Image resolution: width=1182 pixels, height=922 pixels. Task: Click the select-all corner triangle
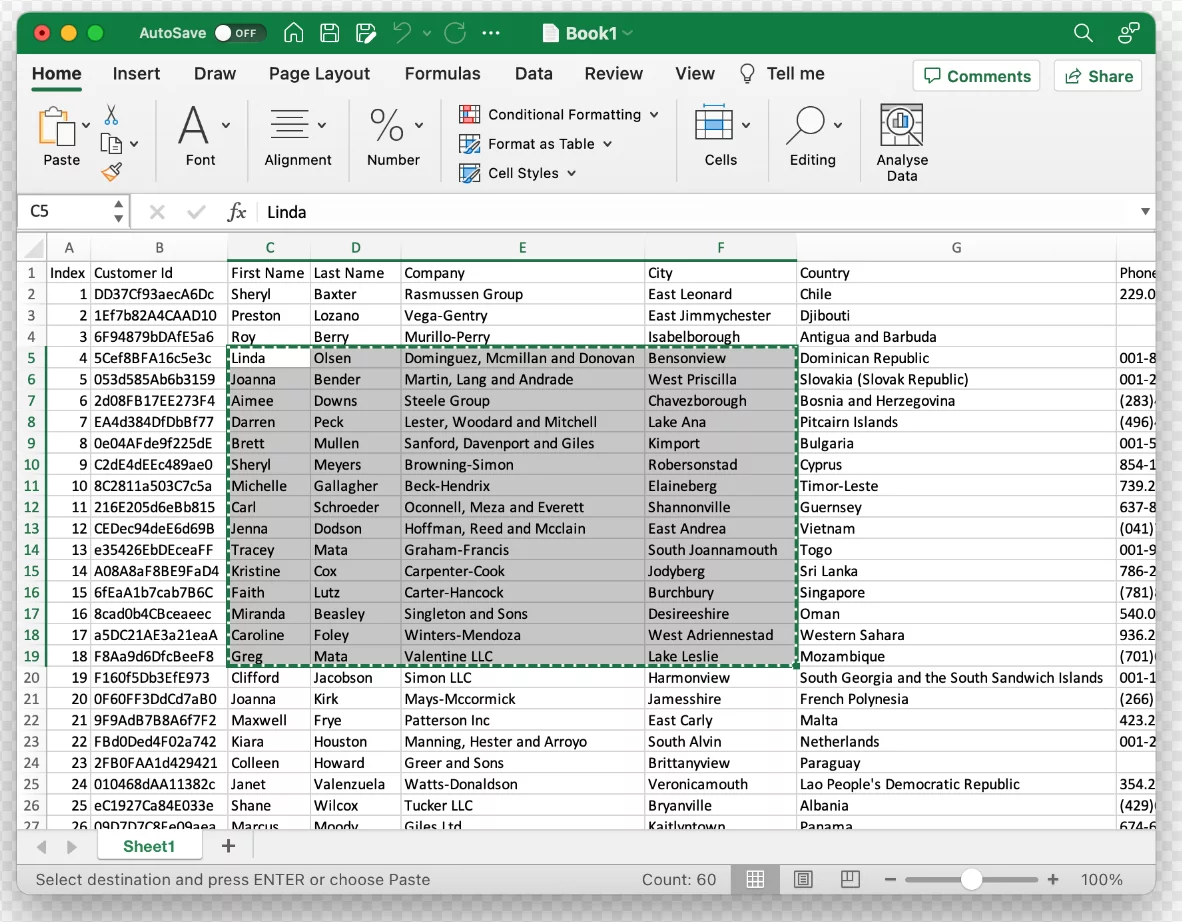33,248
